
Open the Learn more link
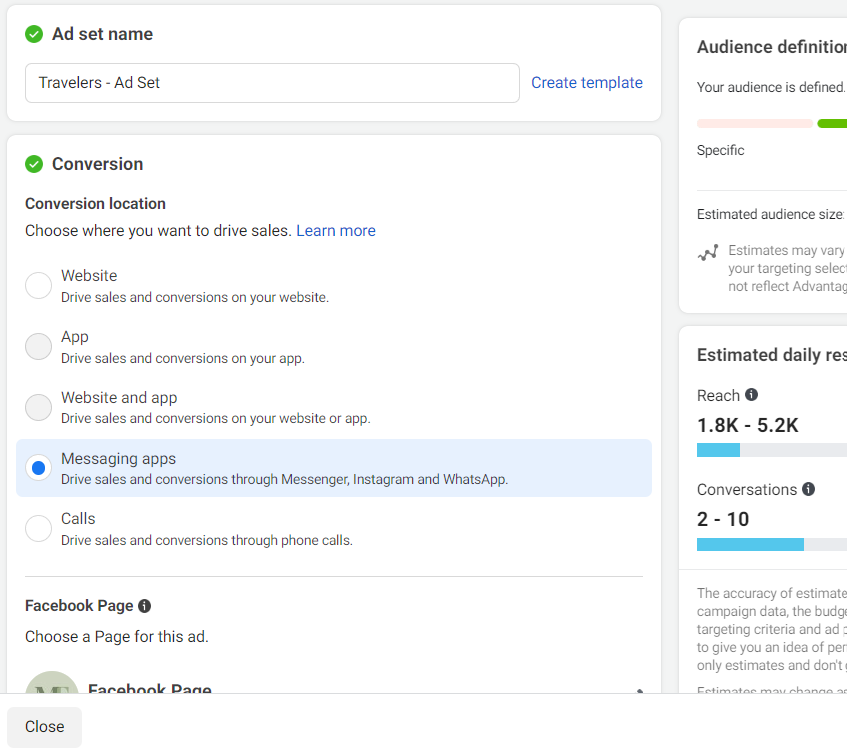pos(336,231)
